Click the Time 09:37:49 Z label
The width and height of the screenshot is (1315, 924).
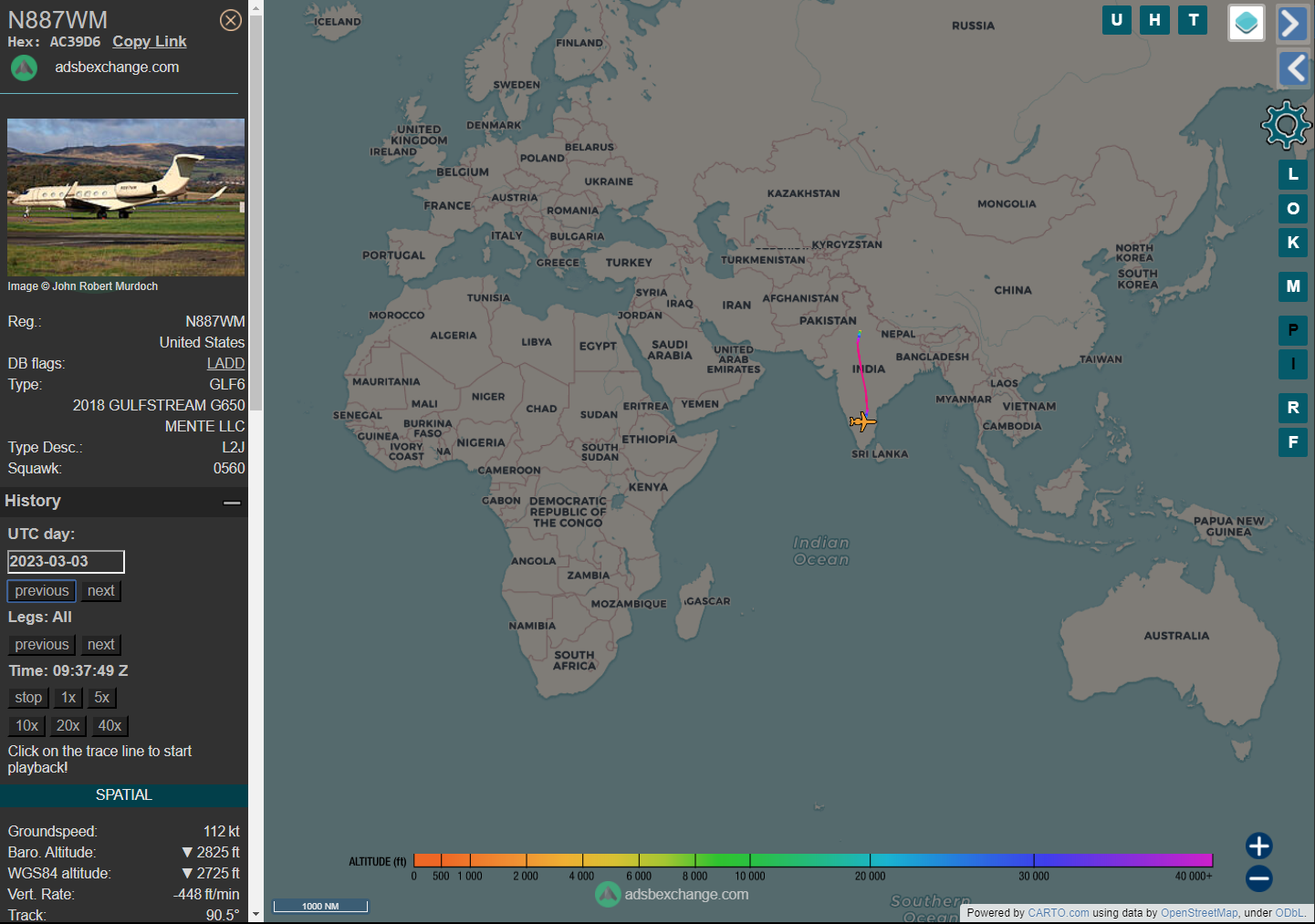[68, 671]
